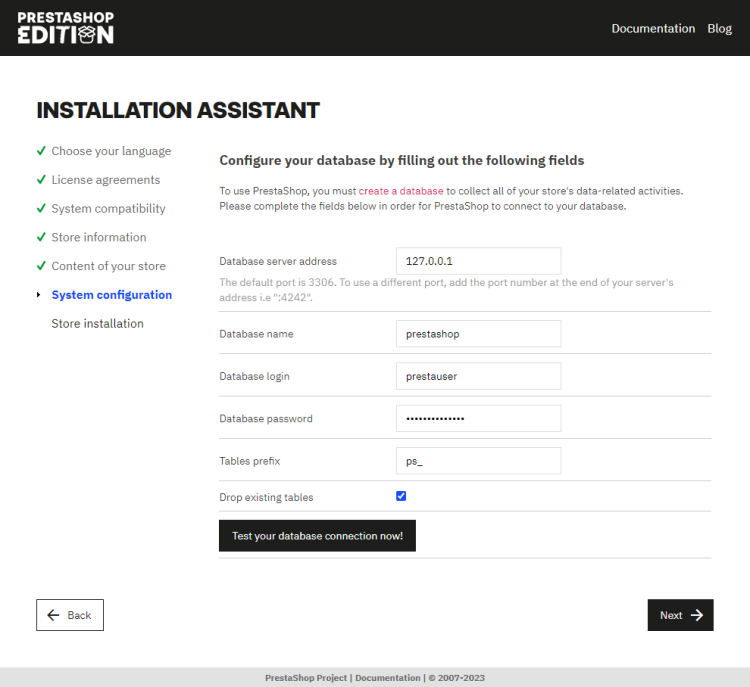Viewport: 750px width, 687px height.
Task: Click the Installation Assistant heading
Action: (x=178, y=110)
